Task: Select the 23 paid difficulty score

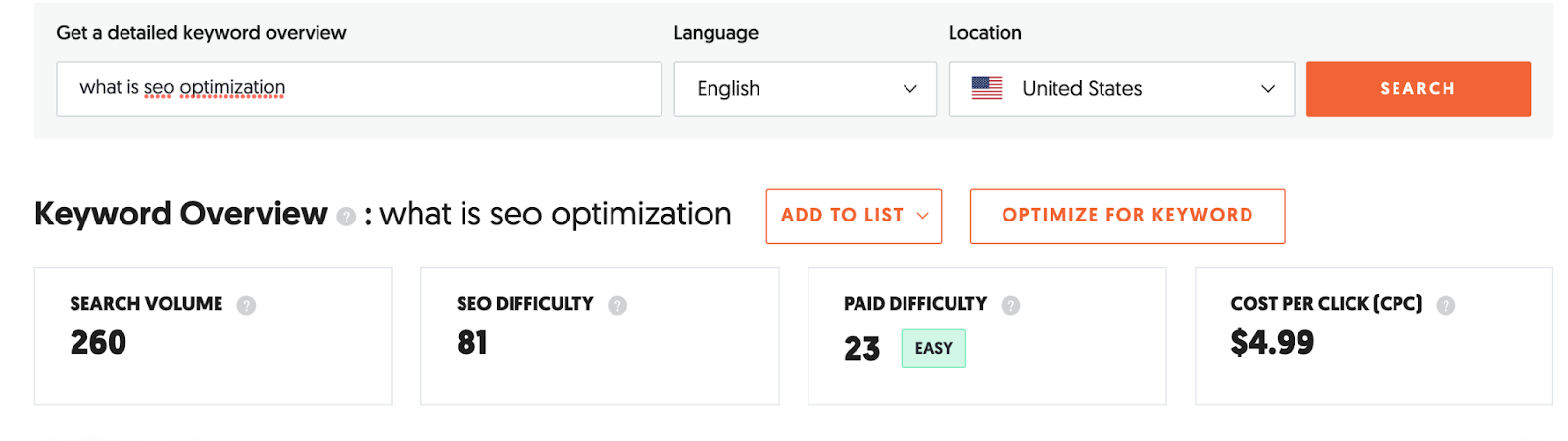Action: [x=861, y=349]
